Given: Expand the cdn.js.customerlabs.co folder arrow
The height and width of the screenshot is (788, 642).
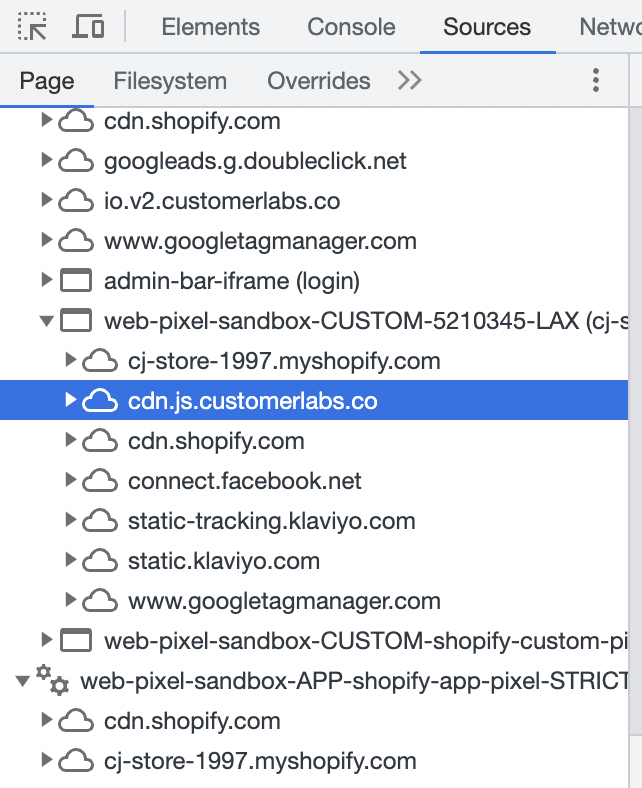Looking at the screenshot, I should [x=71, y=400].
